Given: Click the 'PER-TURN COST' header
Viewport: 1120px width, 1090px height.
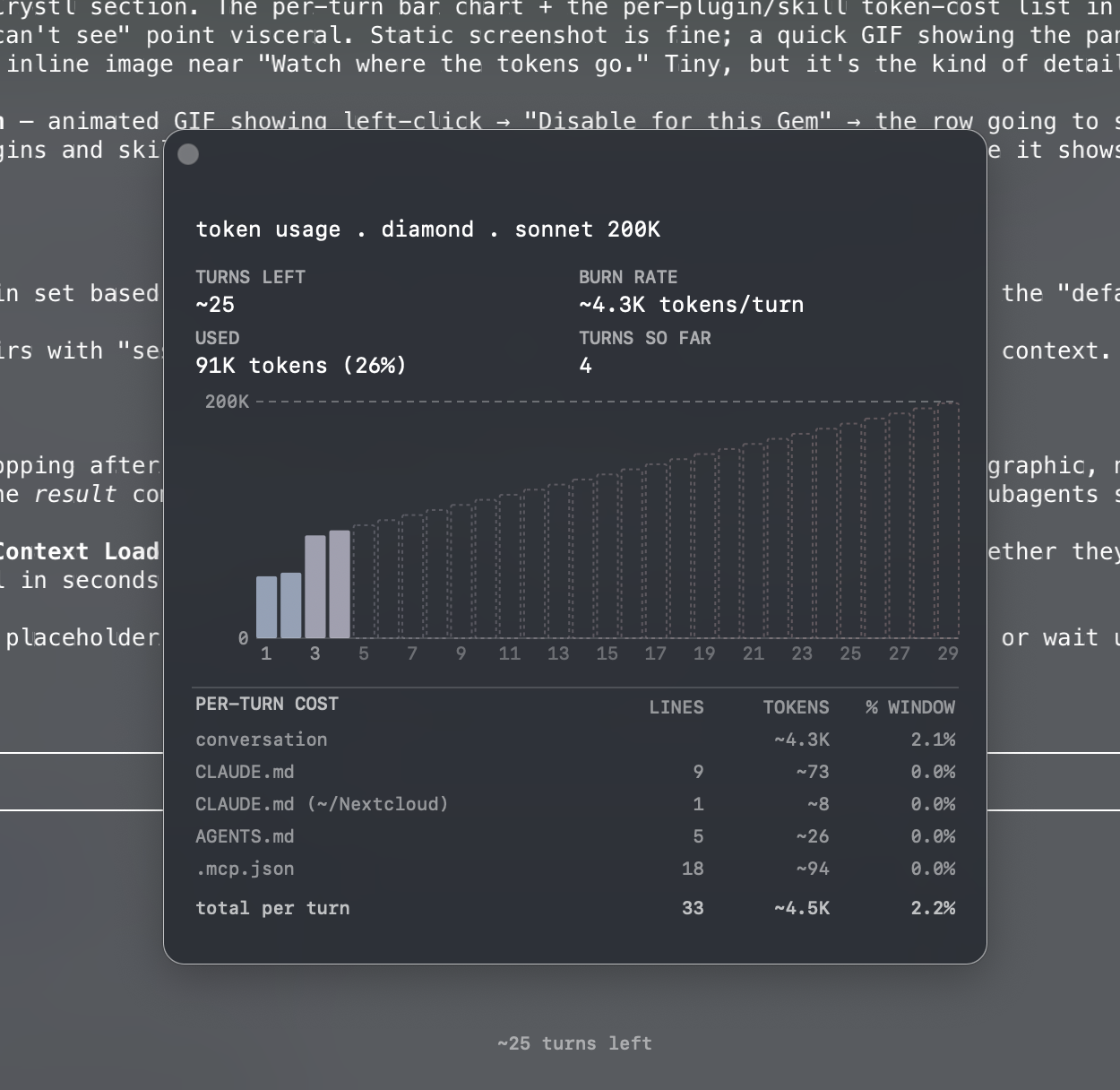Looking at the screenshot, I should 267,704.
